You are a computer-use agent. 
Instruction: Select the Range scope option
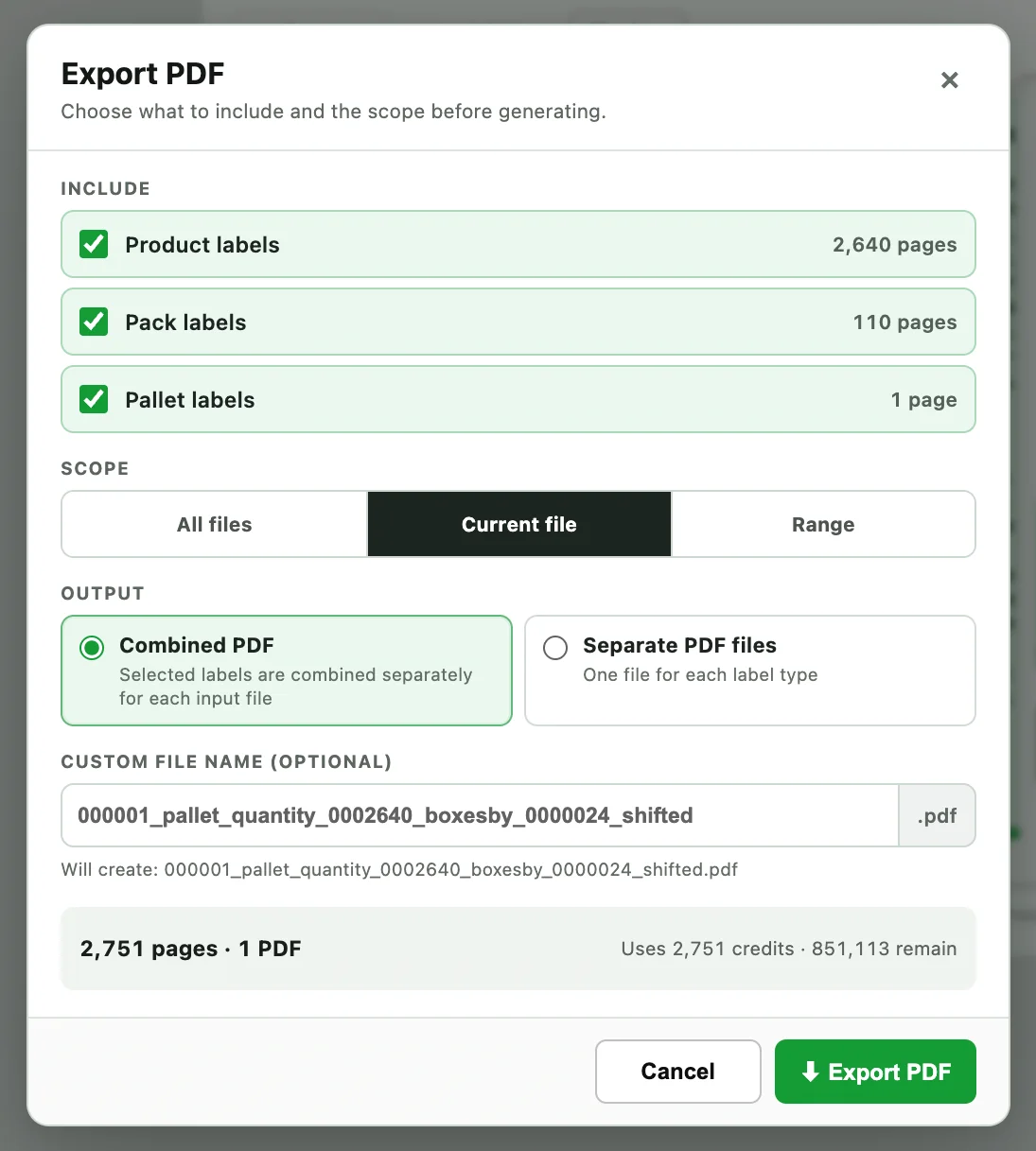pos(823,524)
